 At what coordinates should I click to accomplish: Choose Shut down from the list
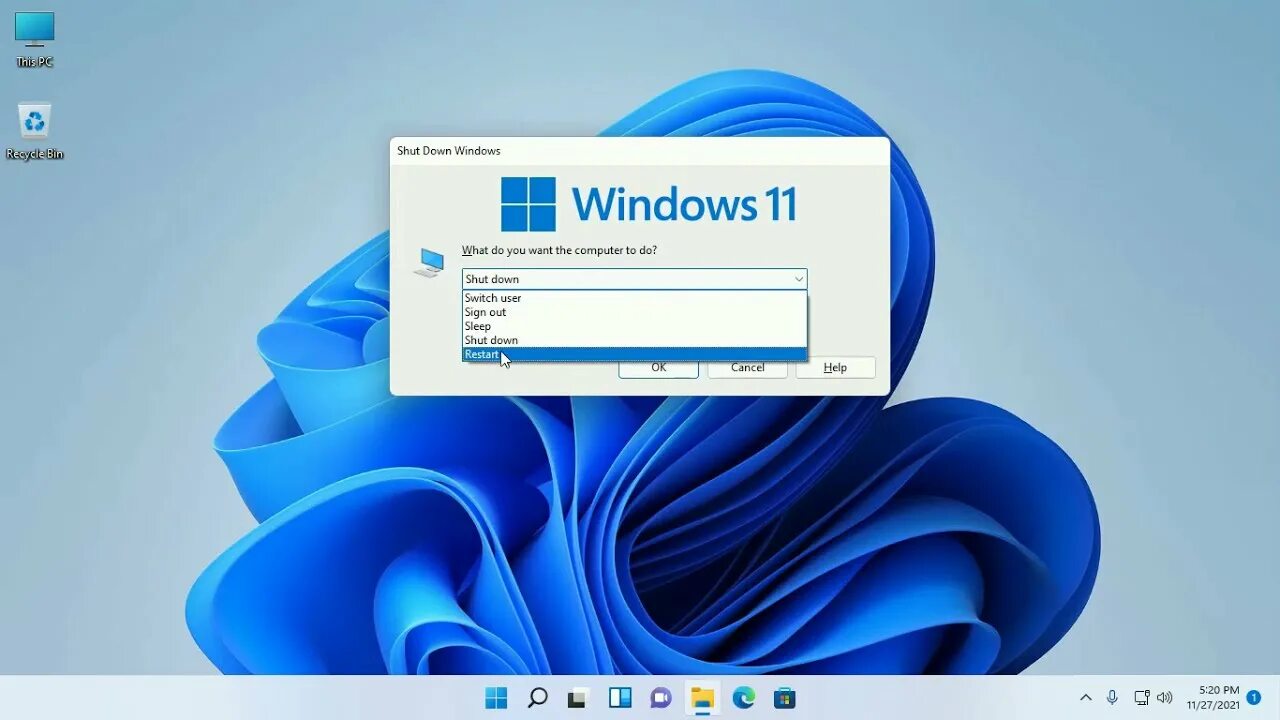[634, 340]
